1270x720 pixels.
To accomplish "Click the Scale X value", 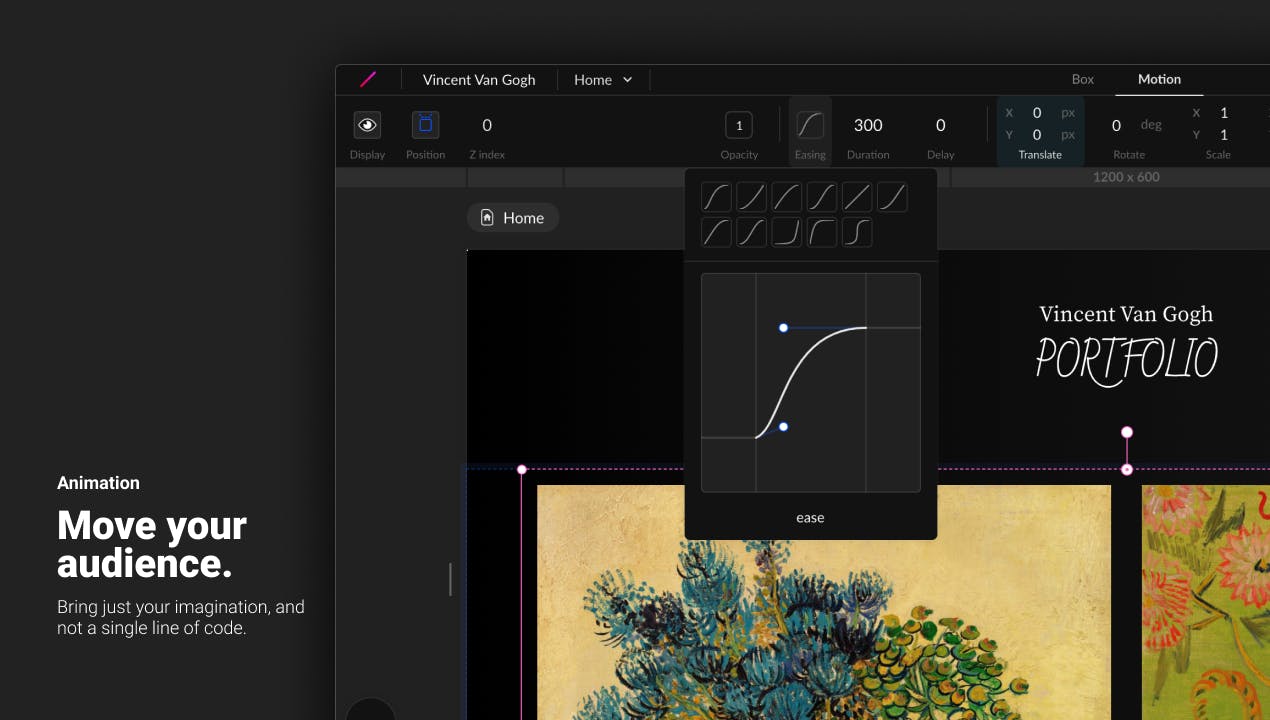I will pyautogui.click(x=1224, y=113).
